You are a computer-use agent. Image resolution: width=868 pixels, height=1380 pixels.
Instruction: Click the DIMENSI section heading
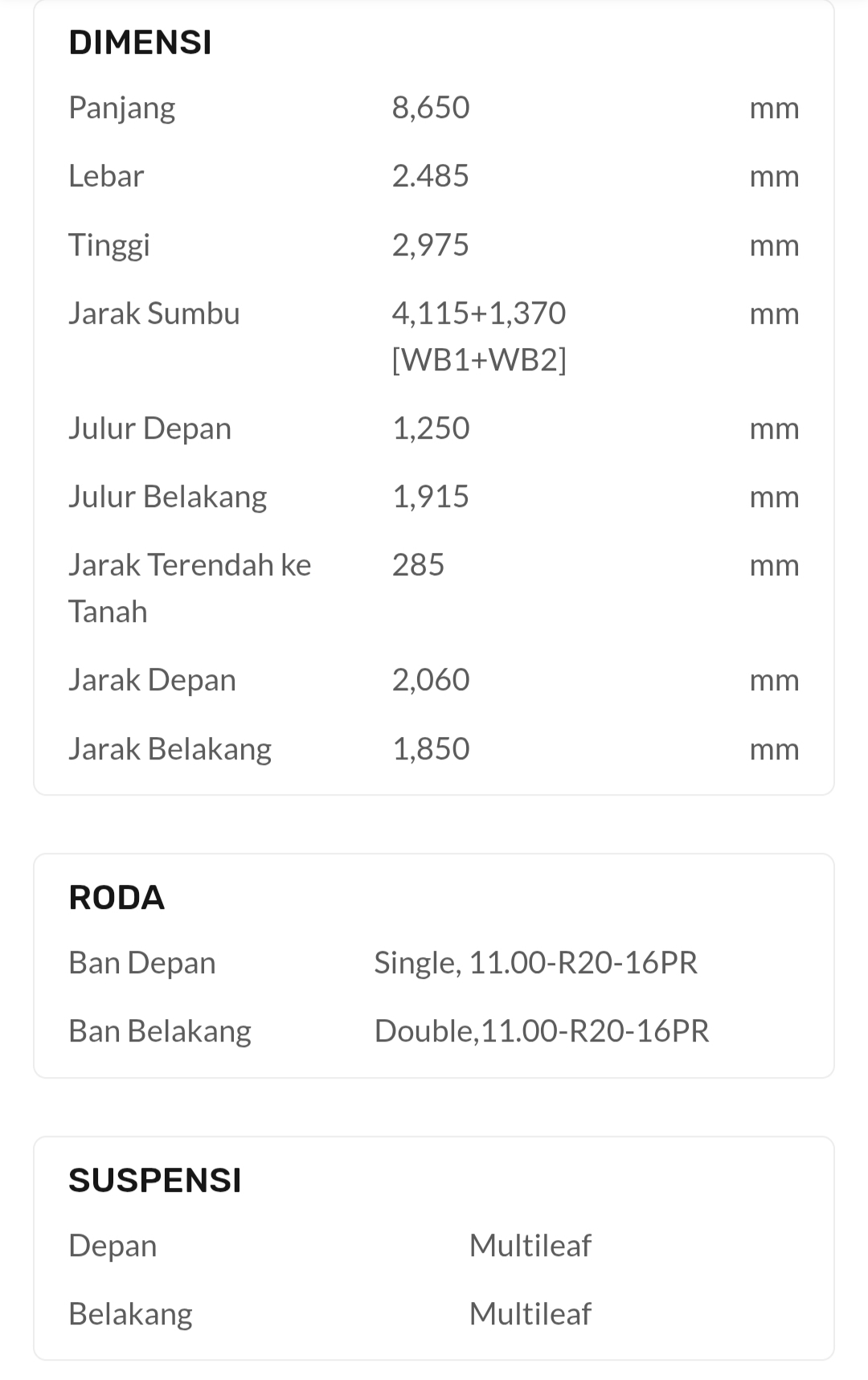(140, 43)
